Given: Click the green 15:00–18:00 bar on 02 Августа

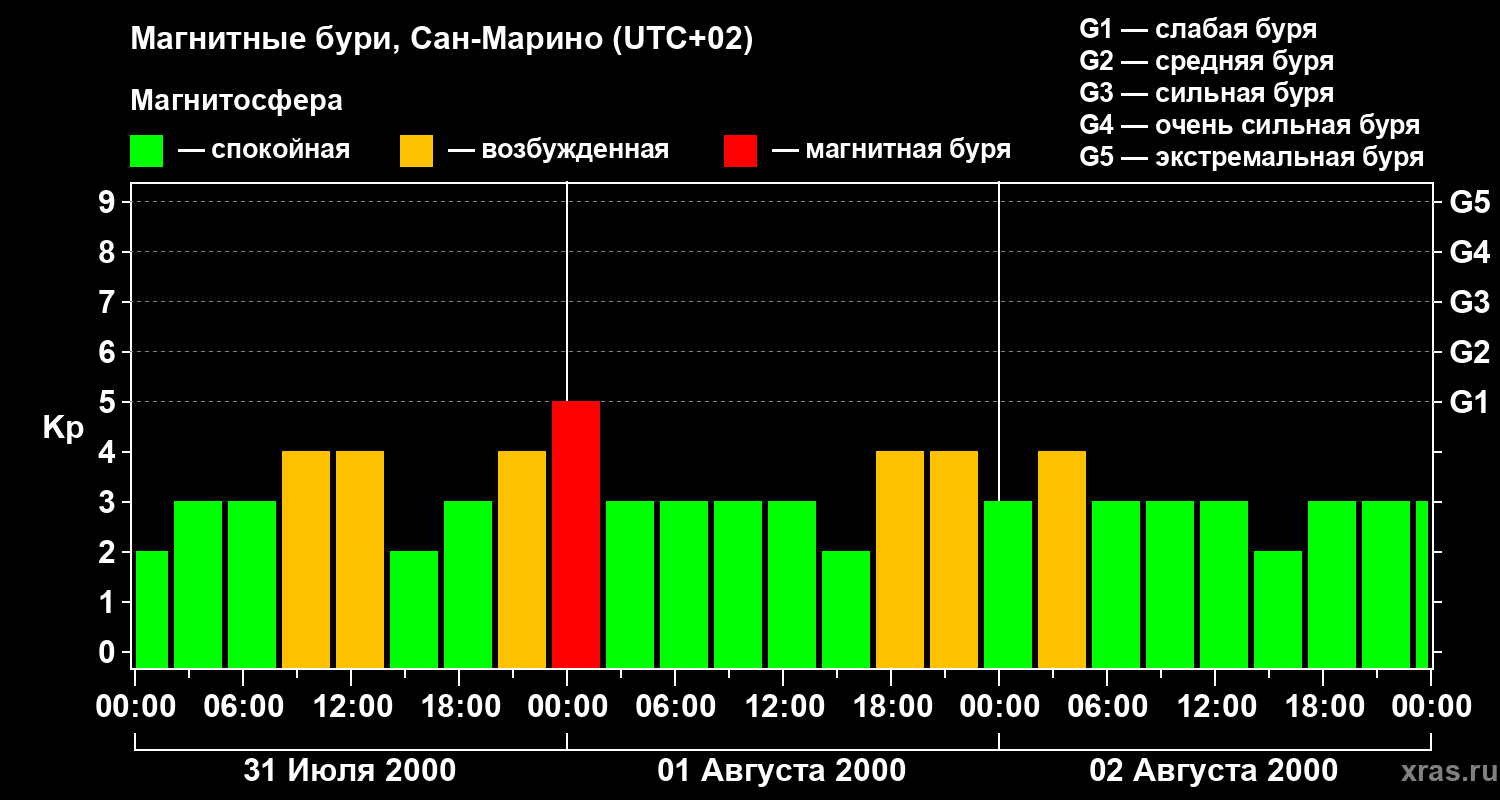Looking at the screenshot, I should 1278,610.
